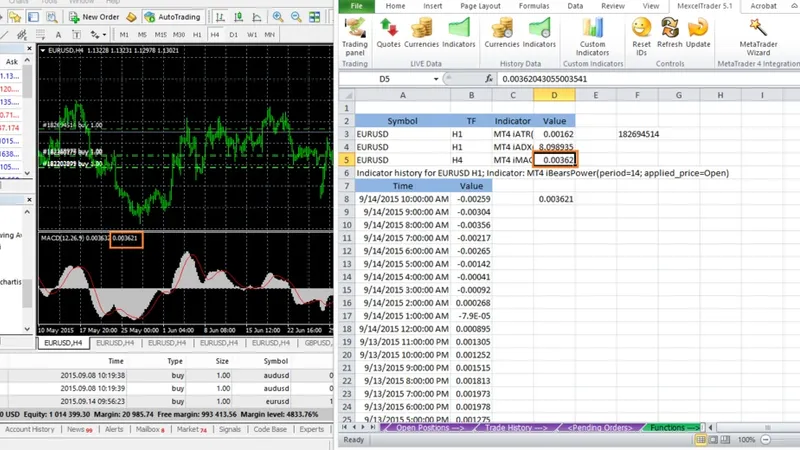Screen dimensions: 800x450
Task: Select the text label A drawing tool
Action: [58, 35]
